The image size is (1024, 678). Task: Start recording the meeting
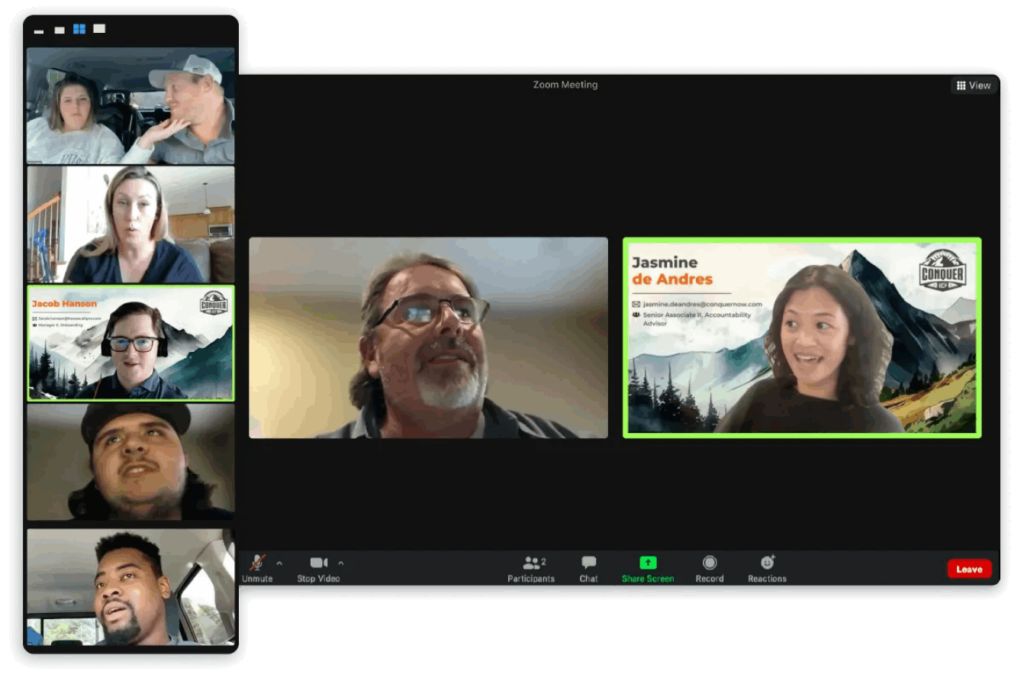(709, 568)
